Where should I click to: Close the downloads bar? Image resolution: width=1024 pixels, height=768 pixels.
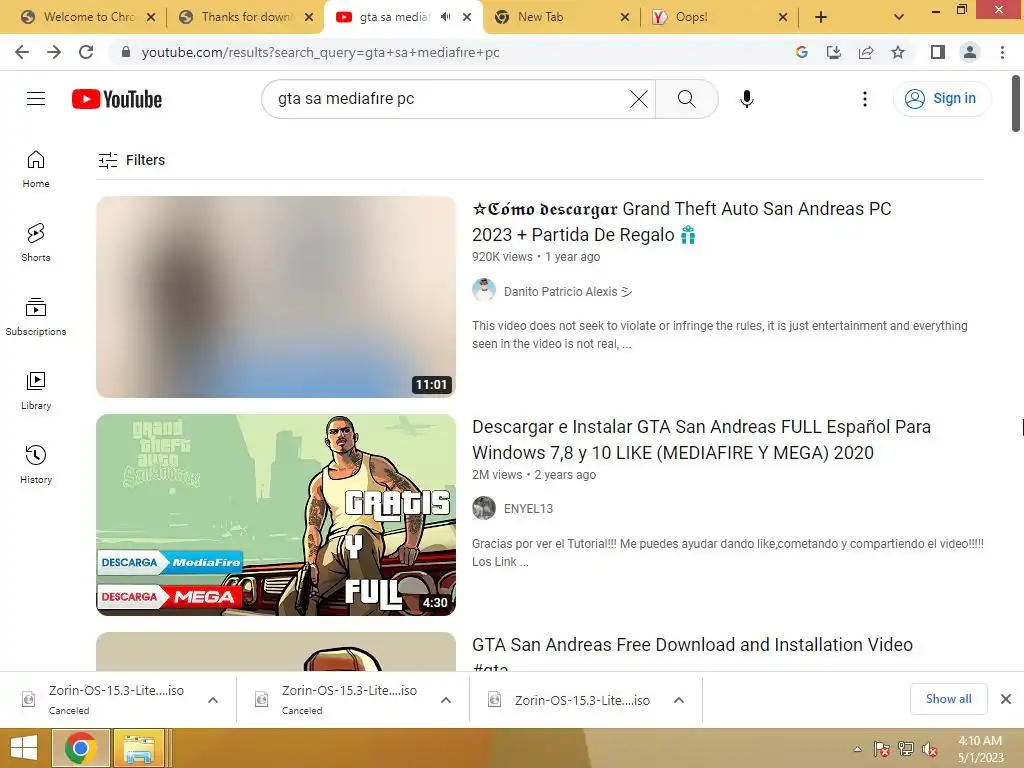(x=1006, y=699)
